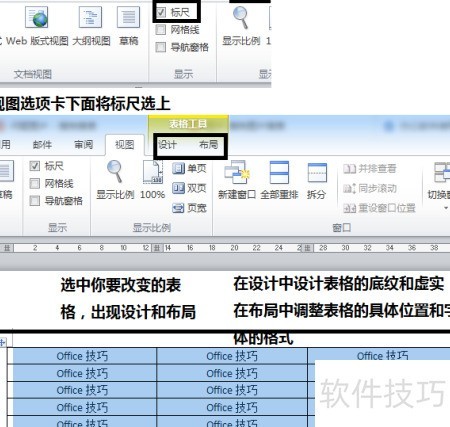Set zoom to 100% page icon
The height and width of the screenshot is (427, 450).
click(153, 172)
